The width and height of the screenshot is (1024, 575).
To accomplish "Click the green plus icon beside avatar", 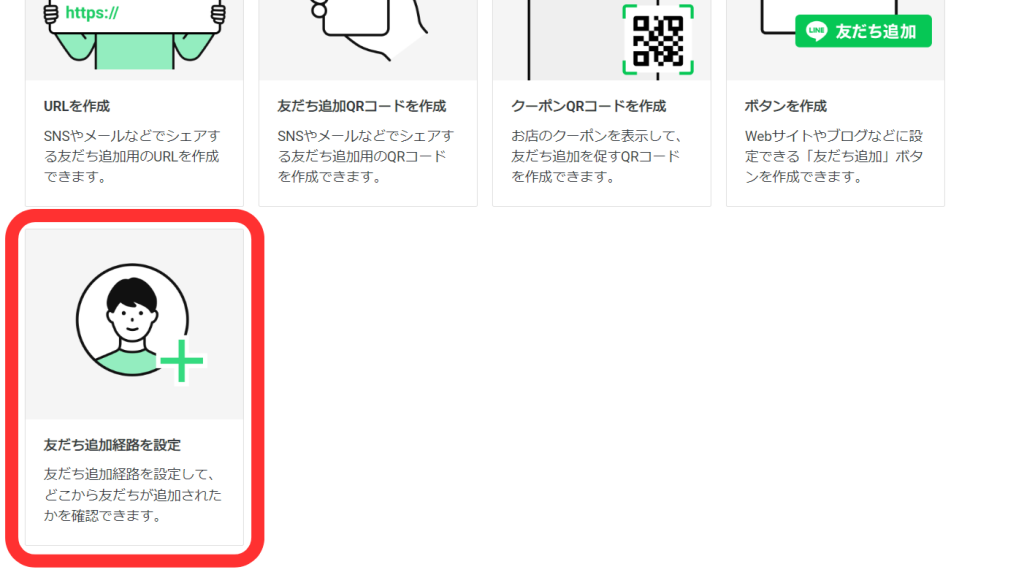I will point(182,361).
